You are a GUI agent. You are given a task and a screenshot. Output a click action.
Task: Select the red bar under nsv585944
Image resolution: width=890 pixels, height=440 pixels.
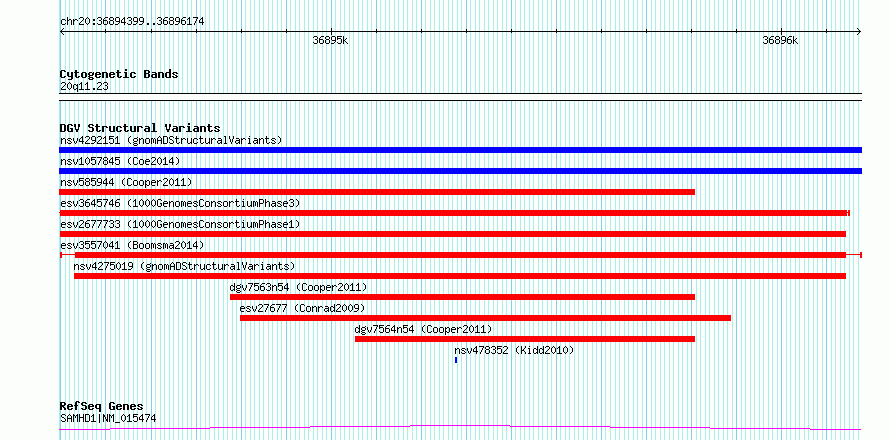377,192
